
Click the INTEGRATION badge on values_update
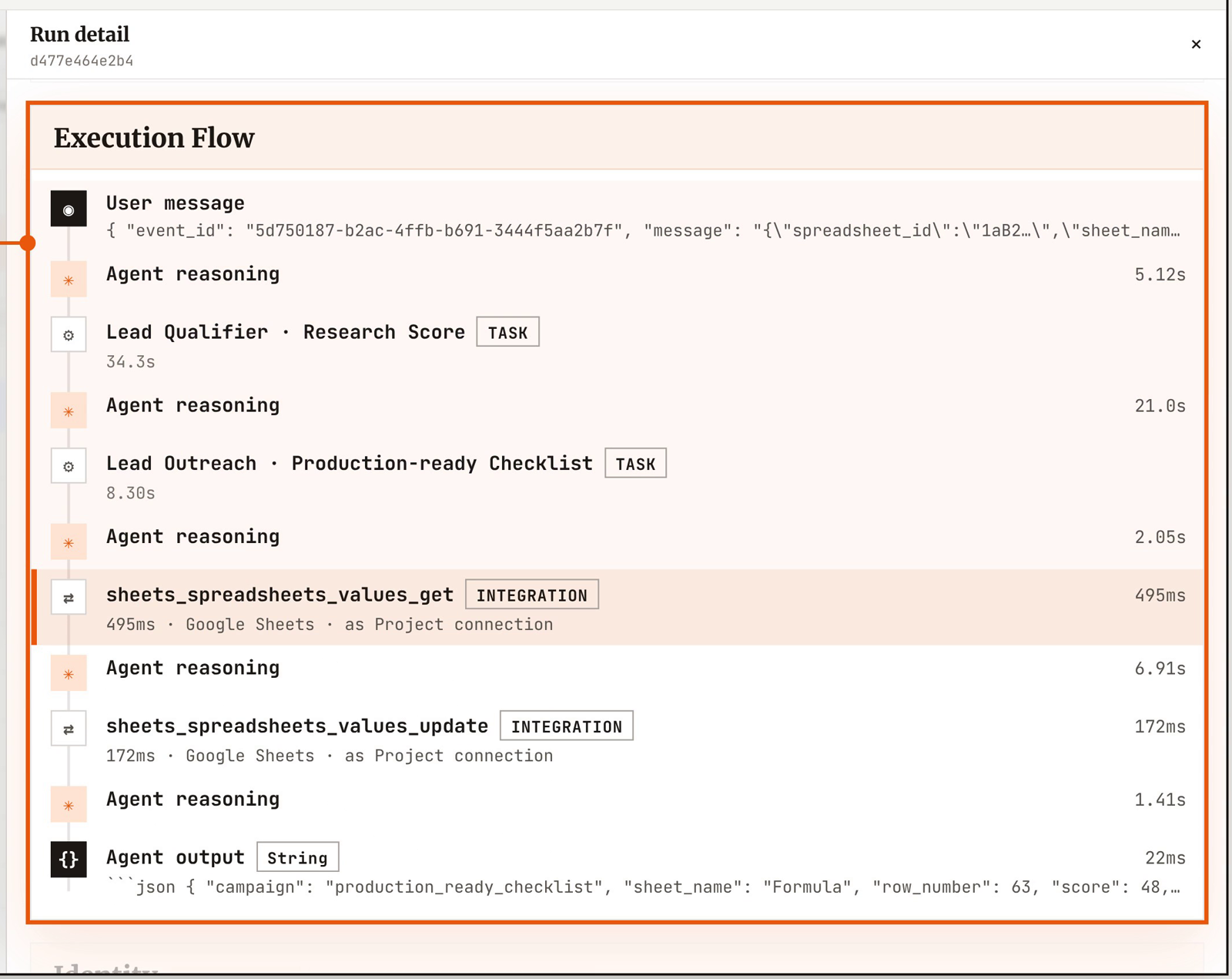[x=567, y=726]
